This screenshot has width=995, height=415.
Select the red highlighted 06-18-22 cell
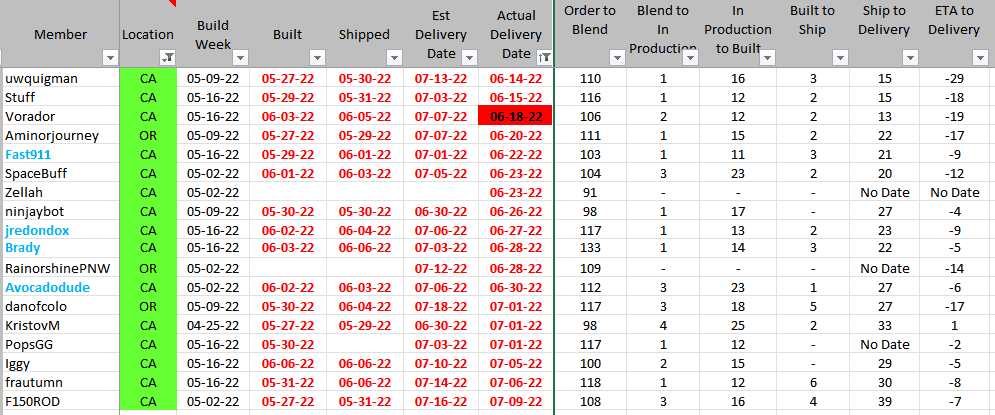click(516, 116)
